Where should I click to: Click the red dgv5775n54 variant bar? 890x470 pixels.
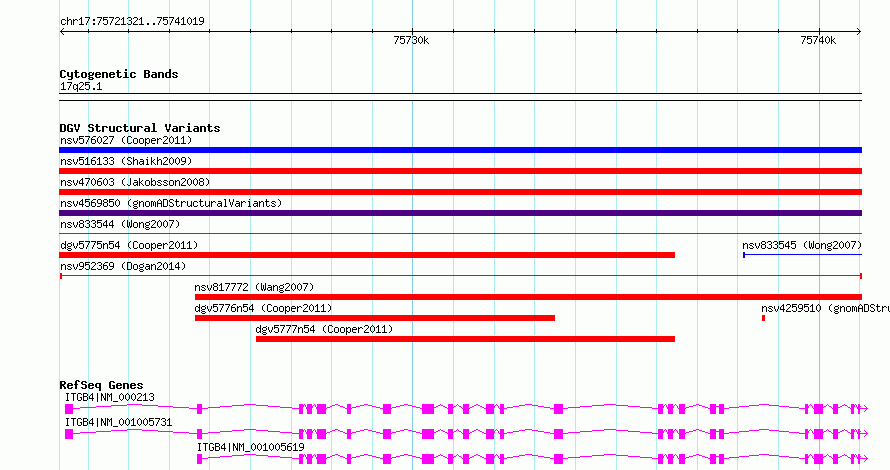pyautogui.click(x=367, y=255)
